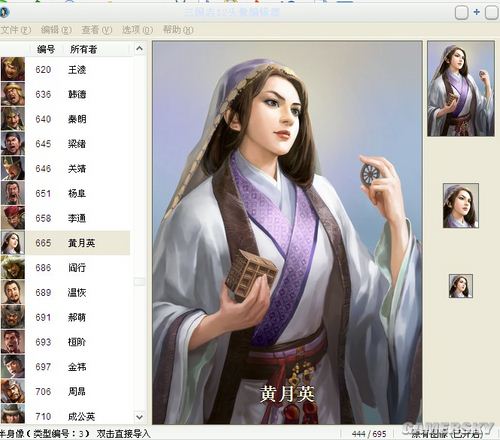Click list scrollbar up arrow
The width and height of the screenshot is (500, 440).
(x=140, y=49)
